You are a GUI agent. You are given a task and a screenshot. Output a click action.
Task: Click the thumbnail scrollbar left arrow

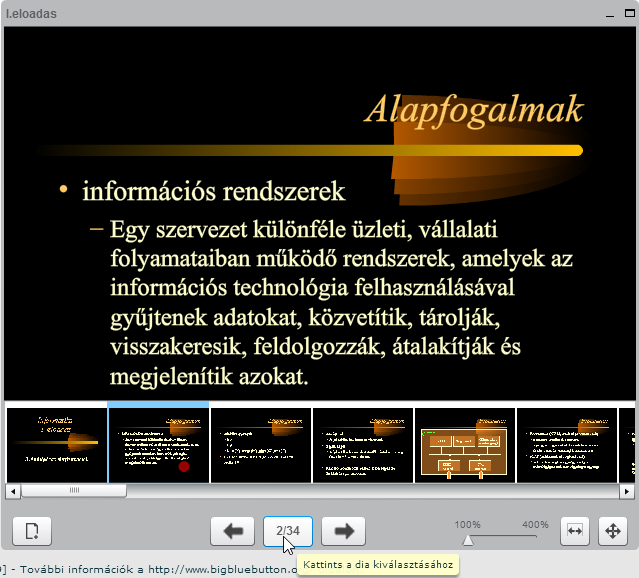(13, 491)
